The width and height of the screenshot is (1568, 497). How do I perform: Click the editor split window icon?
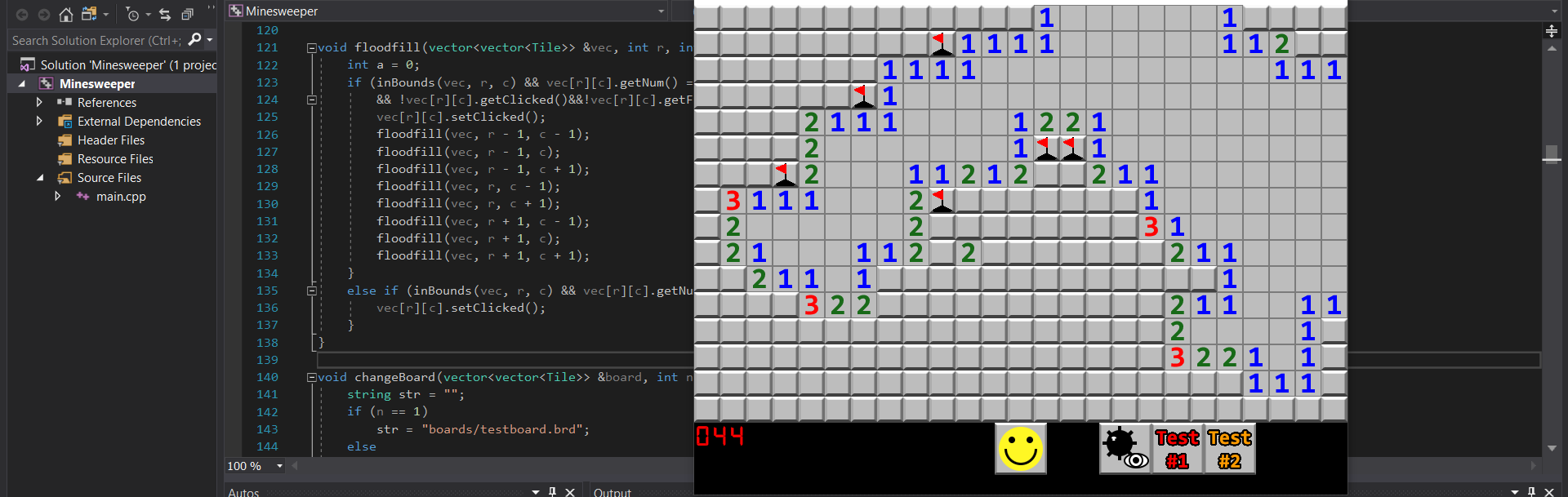pos(1552,31)
